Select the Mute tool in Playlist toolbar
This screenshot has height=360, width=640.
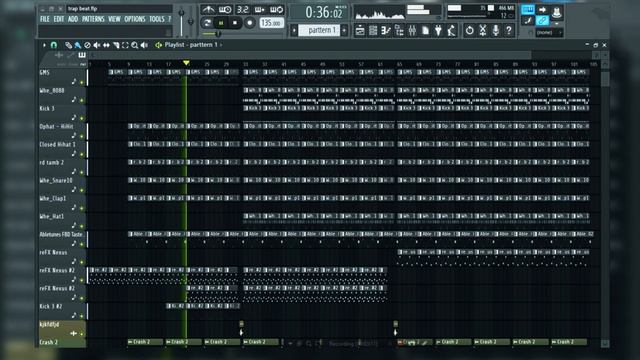click(x=97, y=45)
